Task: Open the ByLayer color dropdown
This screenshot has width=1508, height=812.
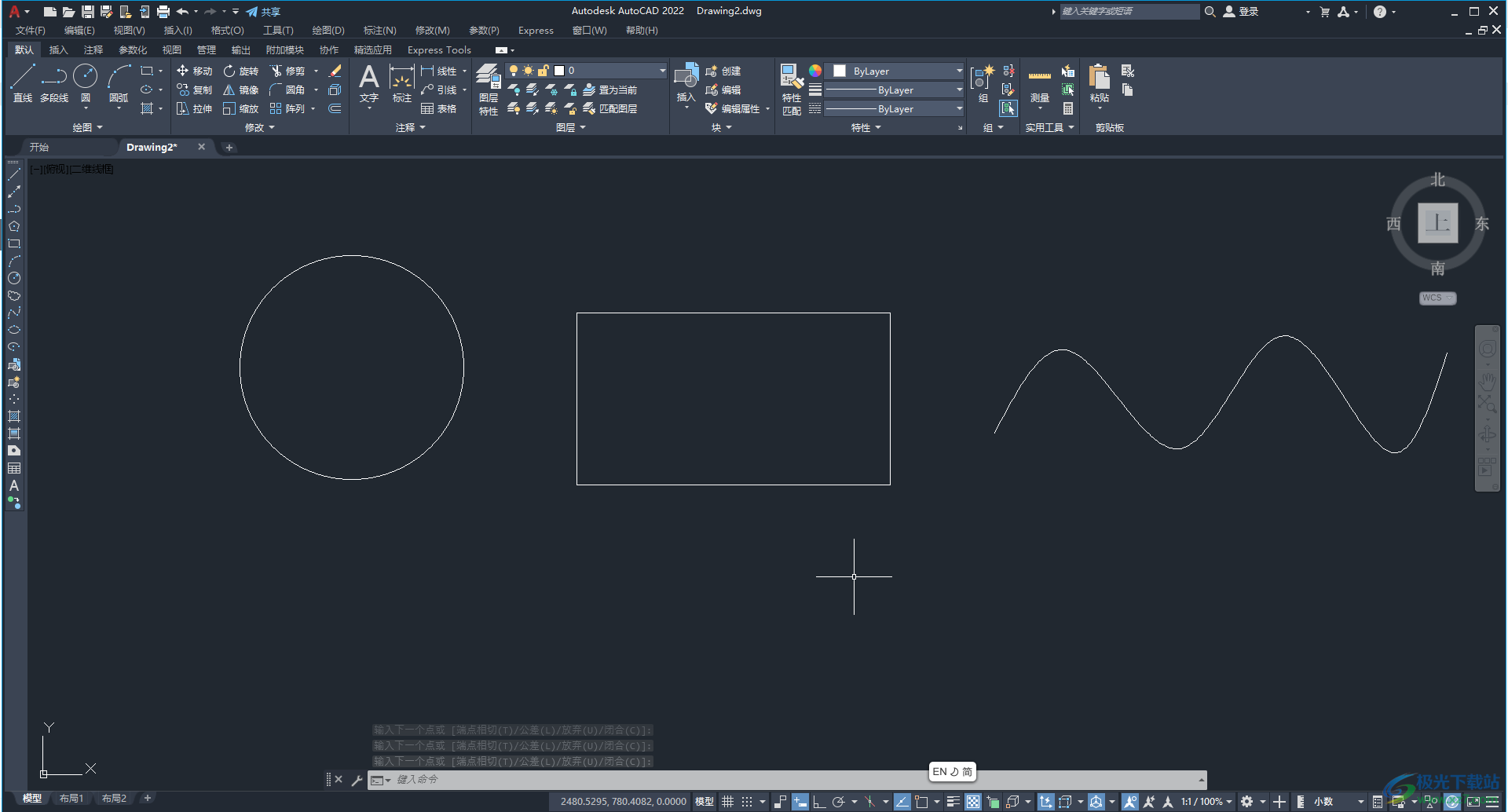Action: click(895, 71)
